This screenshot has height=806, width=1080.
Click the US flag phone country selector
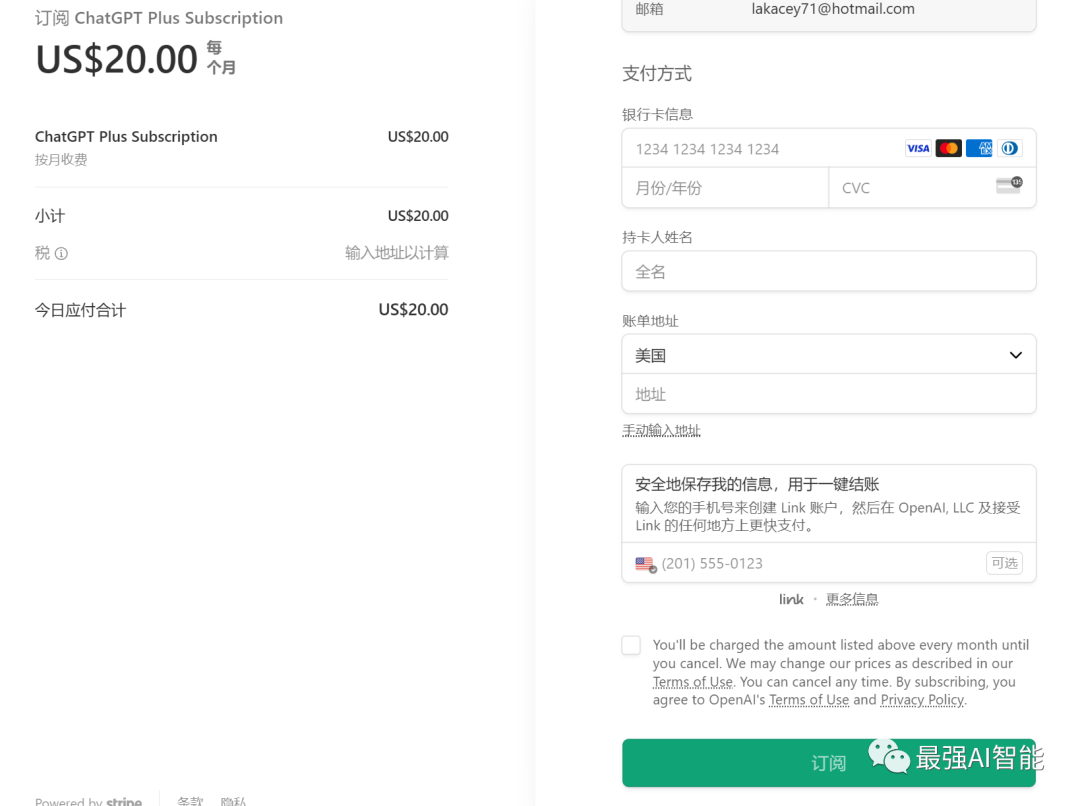pos(646,564)
